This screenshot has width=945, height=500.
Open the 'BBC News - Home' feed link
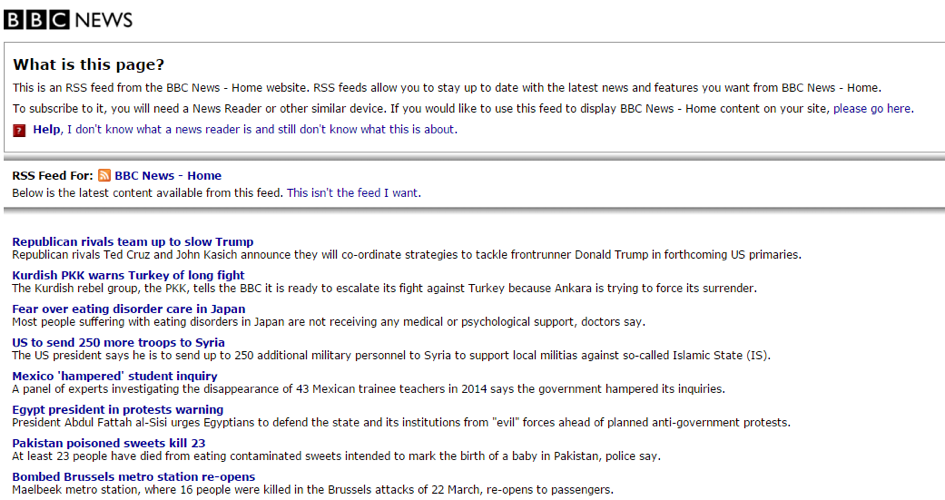tap(168, 175)
